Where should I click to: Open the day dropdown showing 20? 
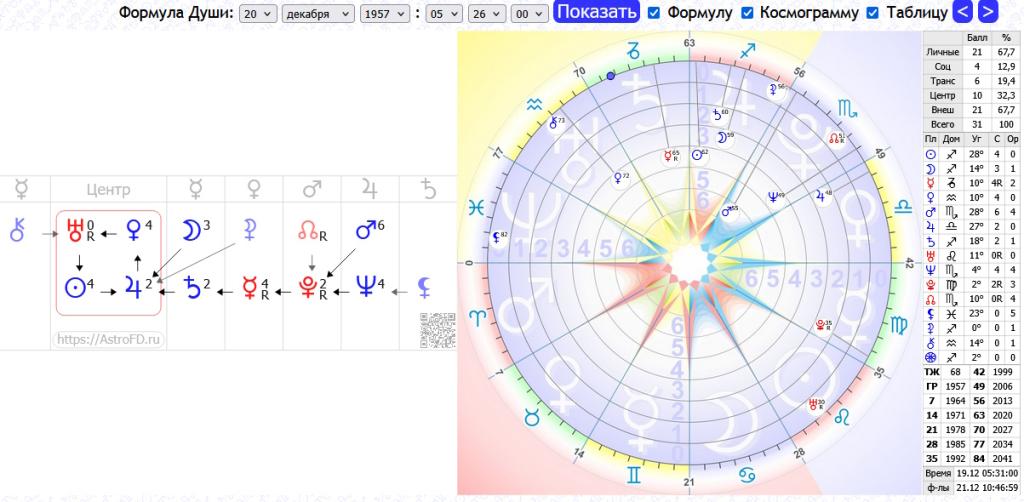coord(257,13)
